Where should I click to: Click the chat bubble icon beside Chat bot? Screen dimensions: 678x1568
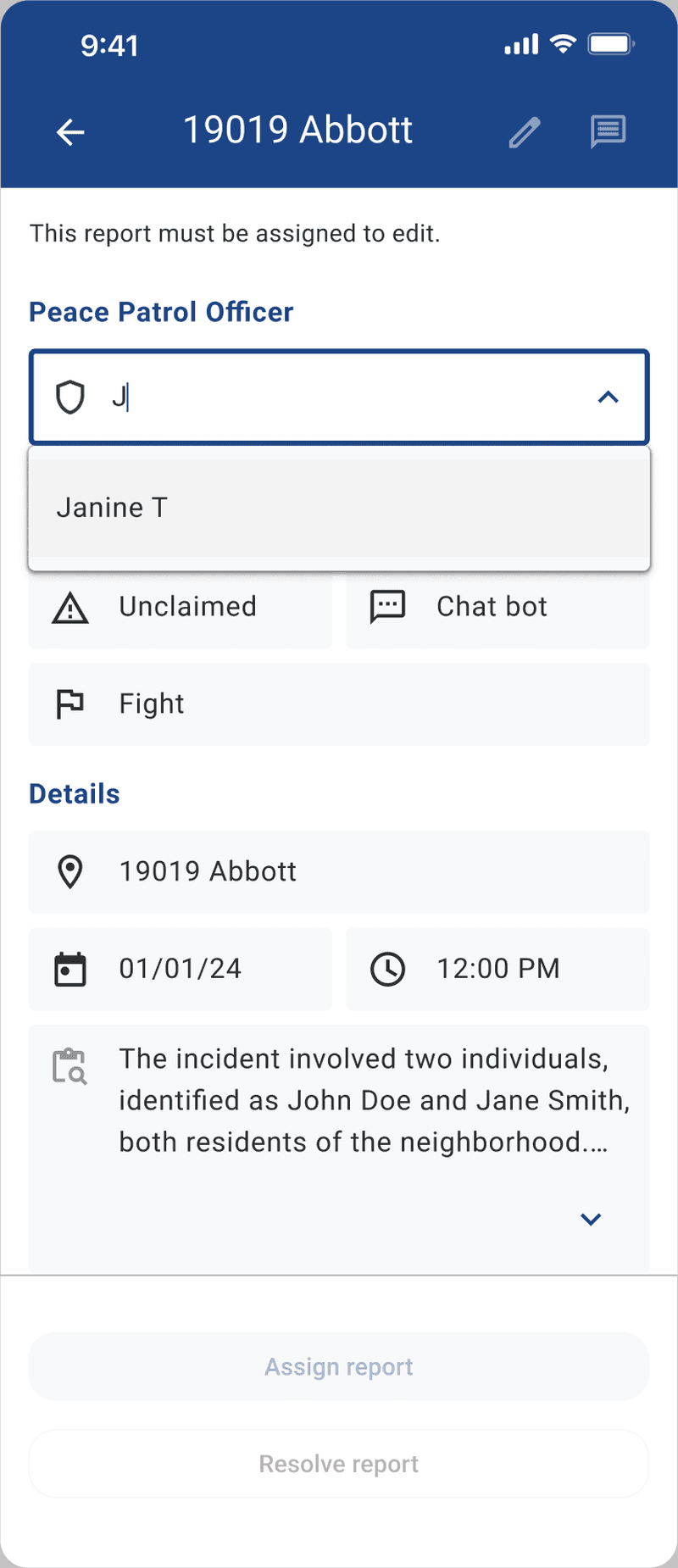pyautogui.click(x=388, y=607)
